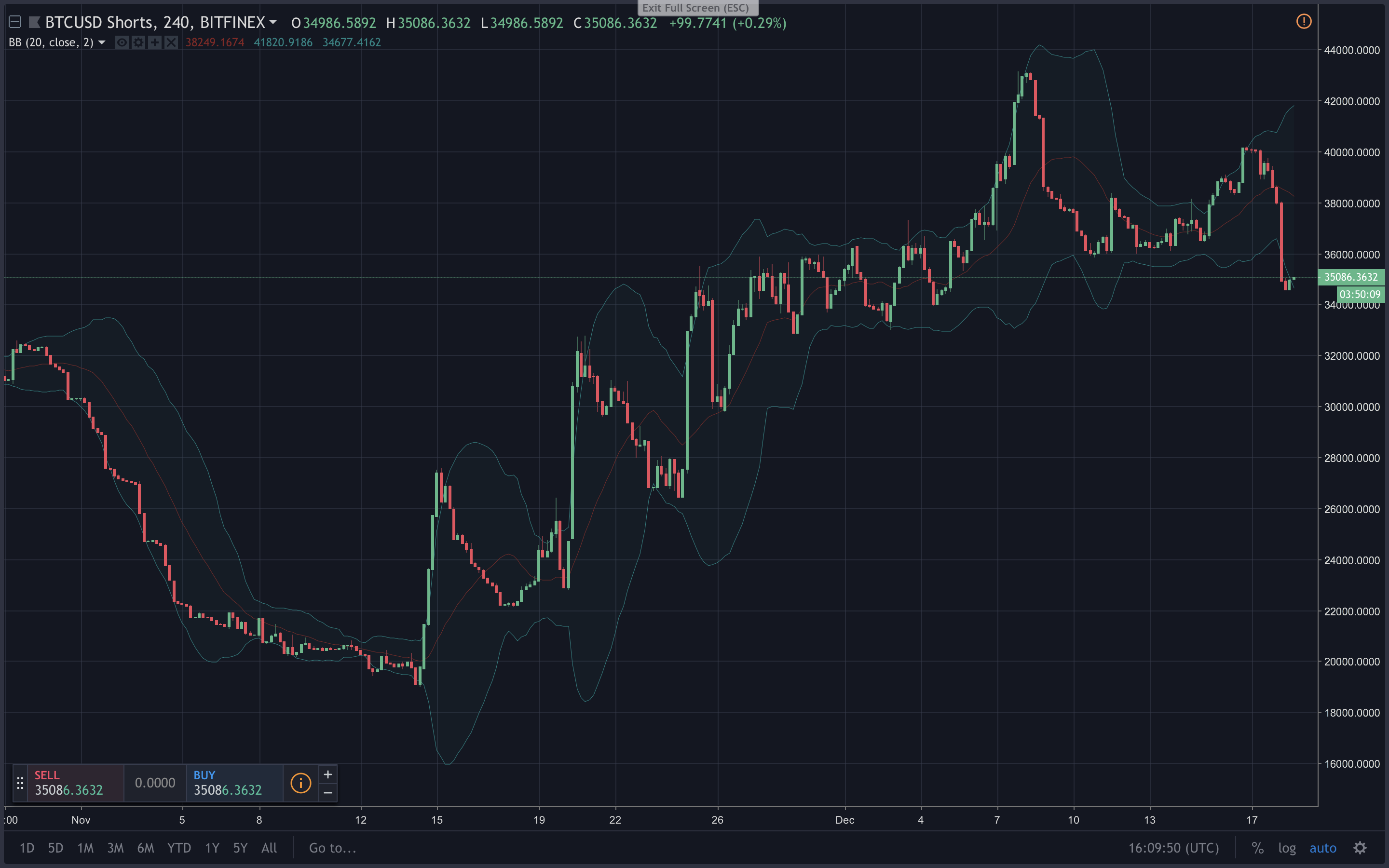
Task: Click the flag icon beside BTCUSD Shorts
Action: (x=34, y=22)
